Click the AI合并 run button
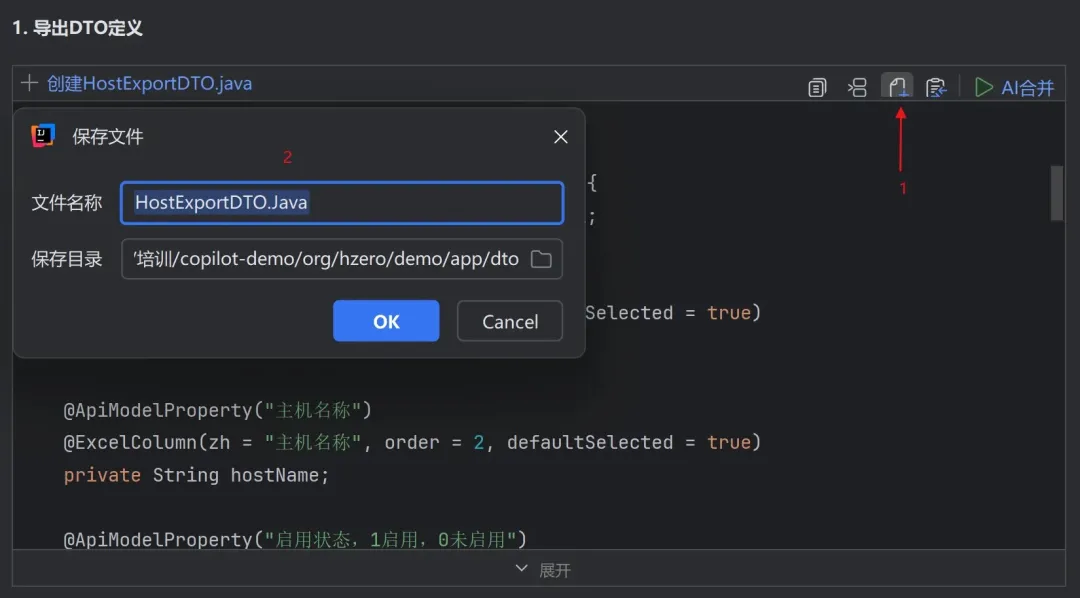This screenshot has width=1080, height=598. [x=1015, y=87]
